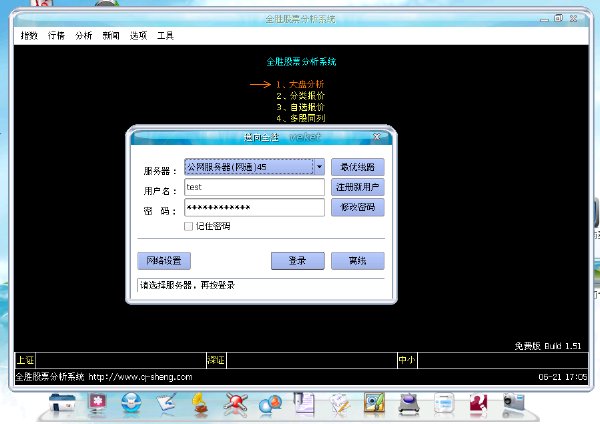Open the 分析 menu

point(84,36)
